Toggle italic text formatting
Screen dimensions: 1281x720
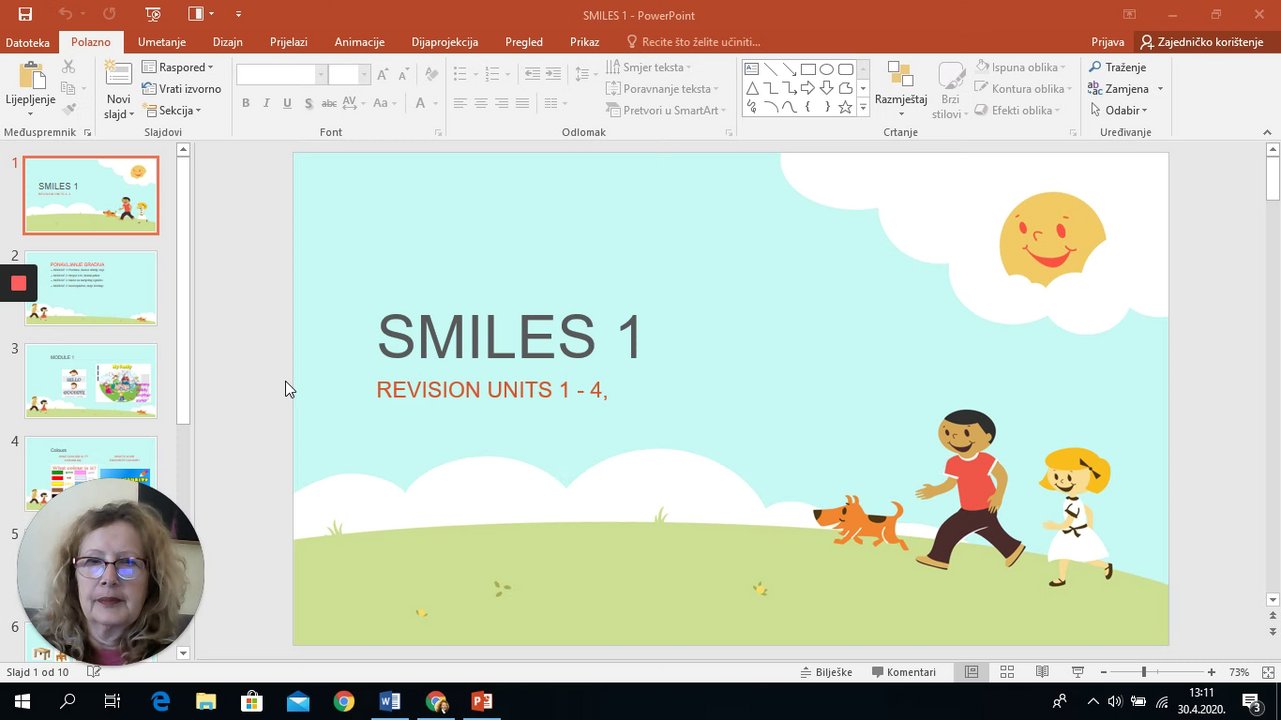[x=266, y=103]
